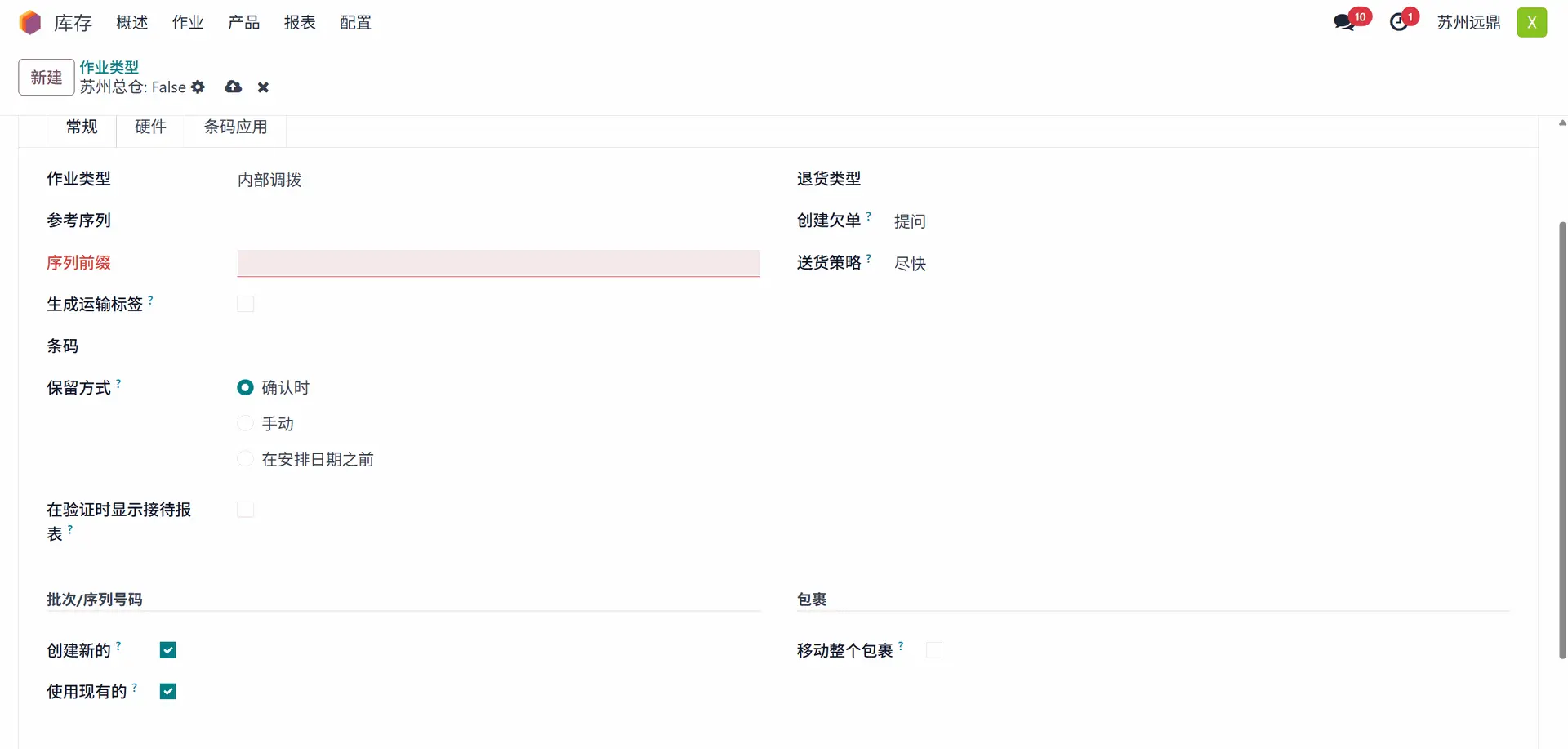Click the Odoo inventory app logo
The image size is (1568, 749).
[x=30, y=23]
